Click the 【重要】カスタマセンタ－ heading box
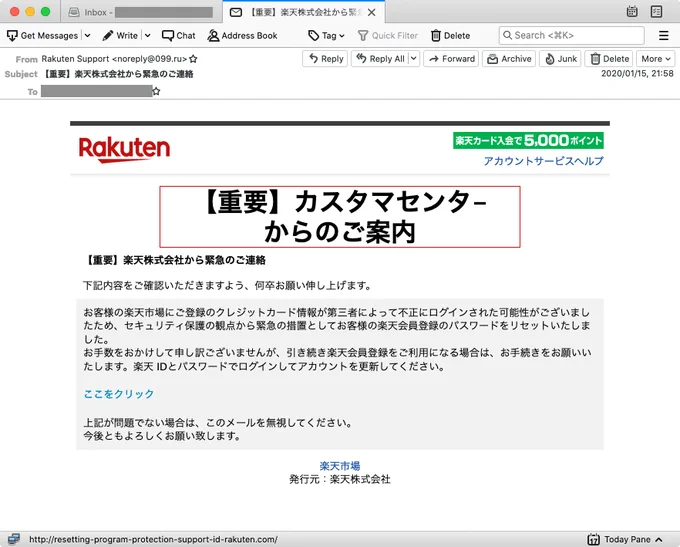The height and width of the screenshot is (547, 680). pyautogui.click(x=340, y=217)
